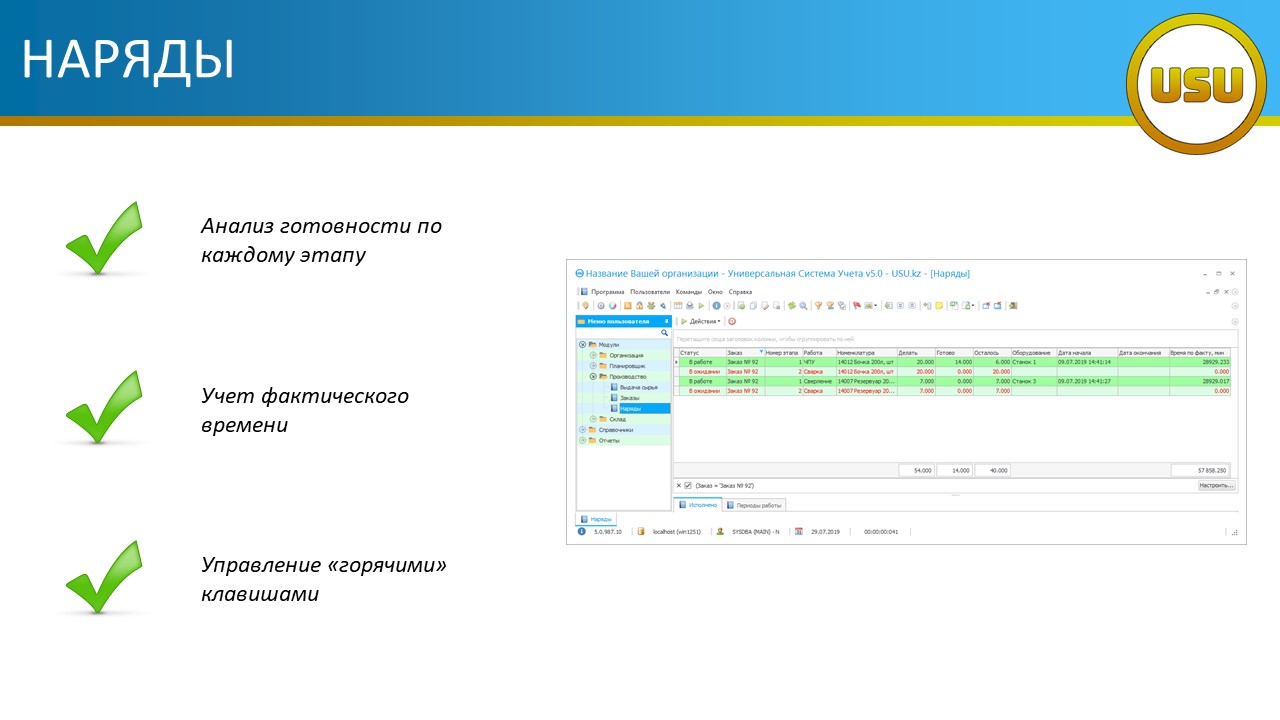Expand the Организация folder

coord(592,355)
